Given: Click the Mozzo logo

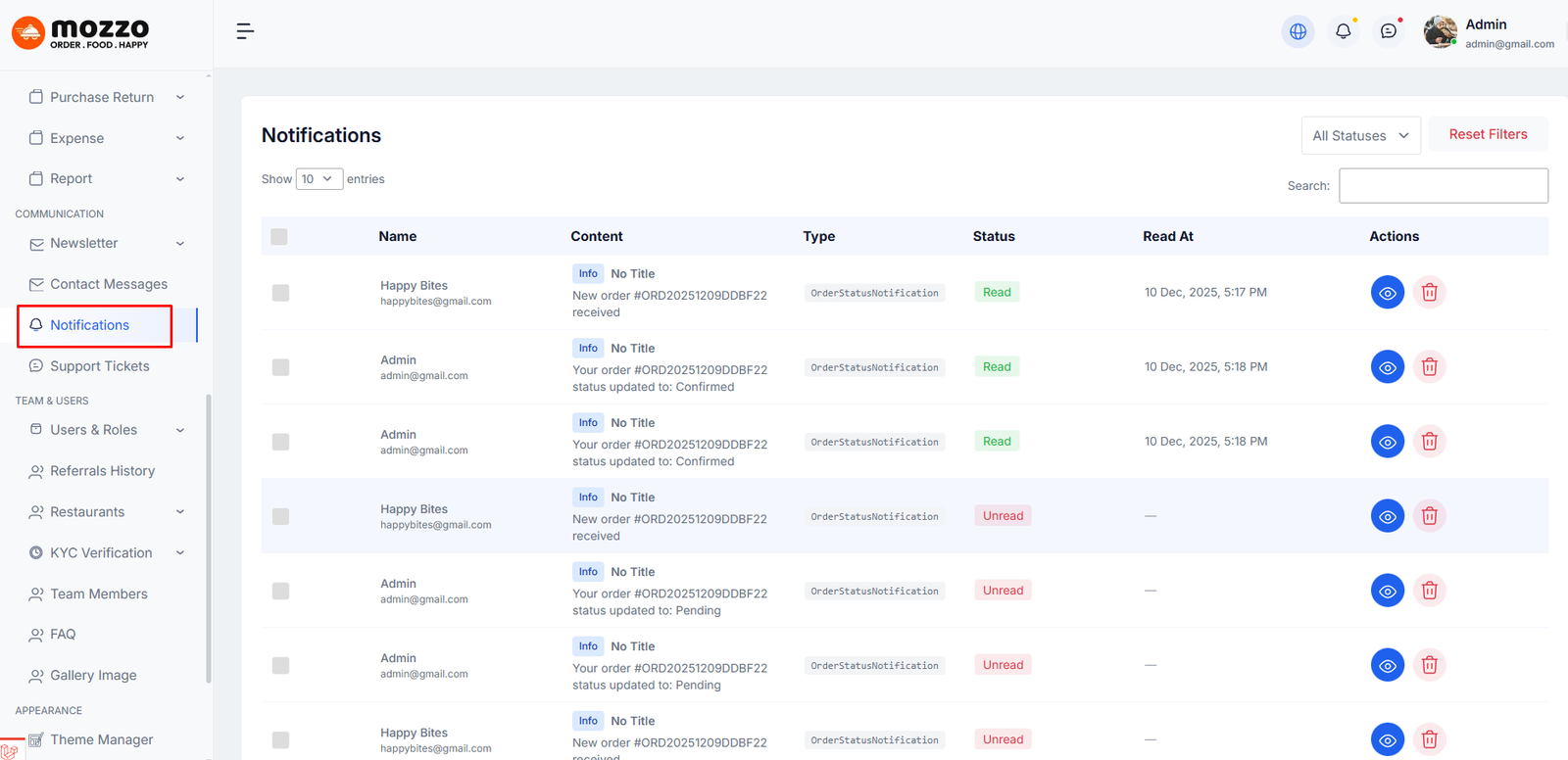Looking at the screenshot, I should point(81,32).
